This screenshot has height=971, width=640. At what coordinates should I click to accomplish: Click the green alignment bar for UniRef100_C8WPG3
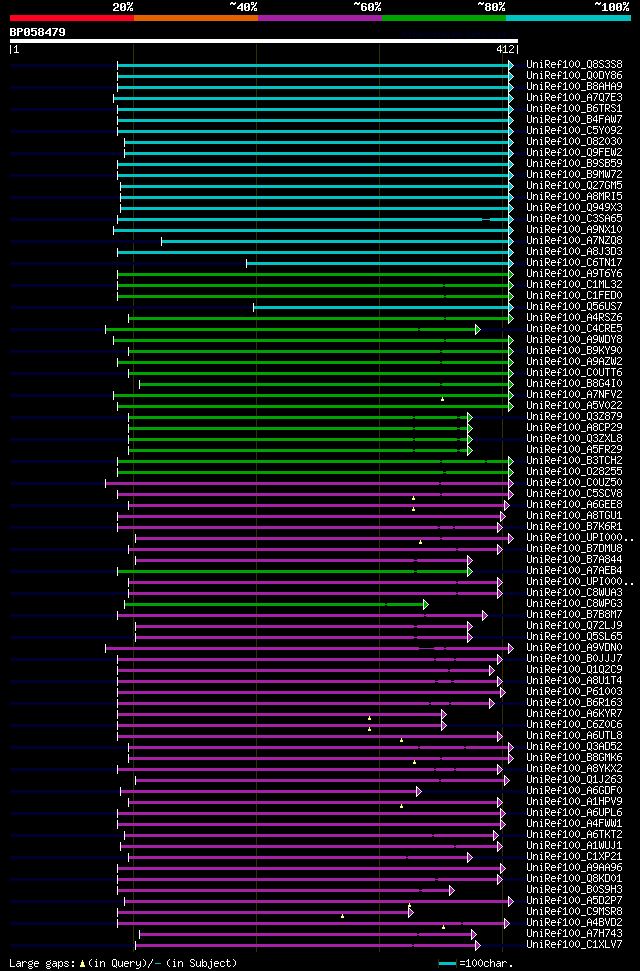coord(276,604)
